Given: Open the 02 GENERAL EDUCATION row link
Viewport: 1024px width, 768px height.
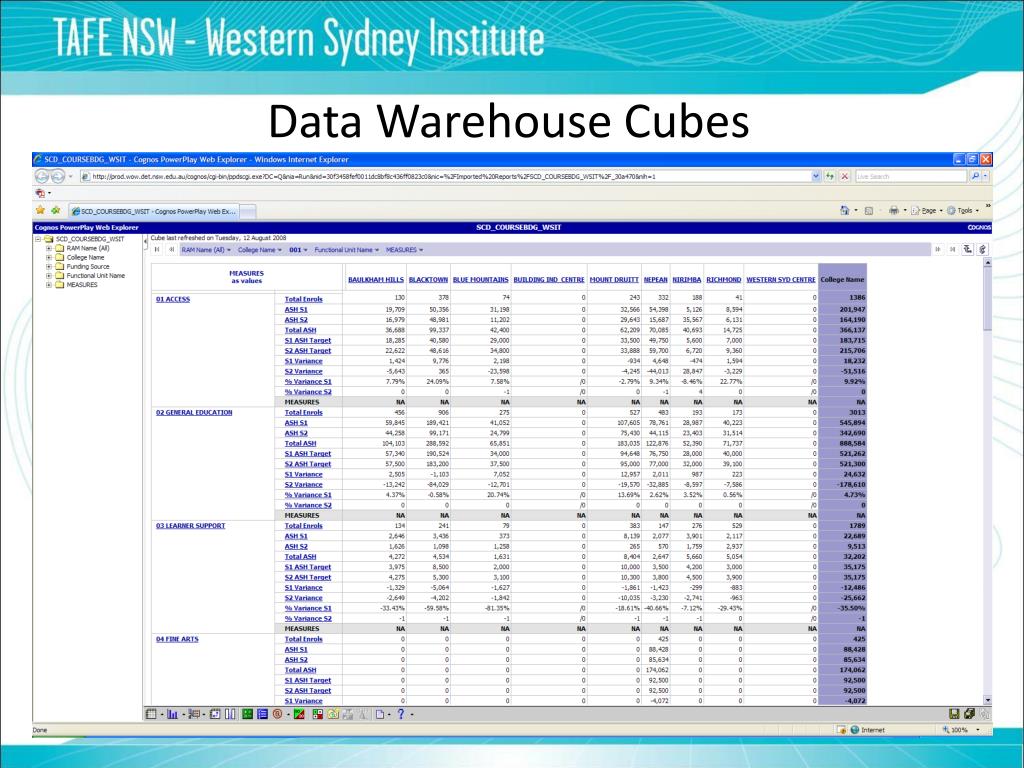Looking at the screenshot, I should click(194, 412).
